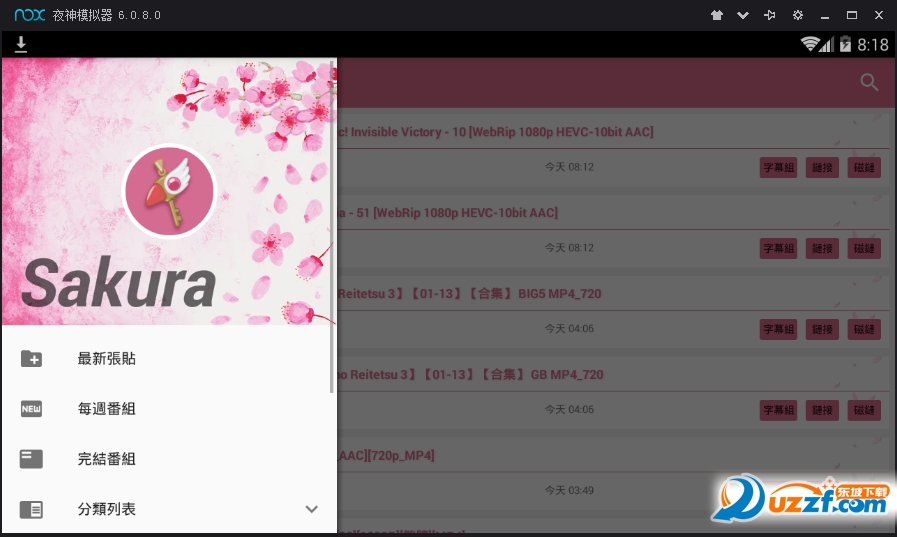Click the Nox pin window icon

point(770,15)
